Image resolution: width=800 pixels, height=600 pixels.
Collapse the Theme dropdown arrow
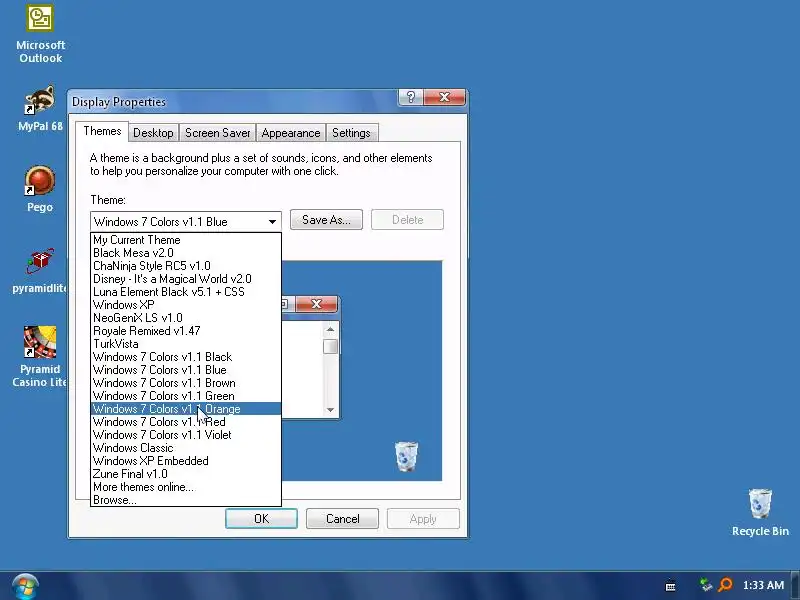point(272,222)
